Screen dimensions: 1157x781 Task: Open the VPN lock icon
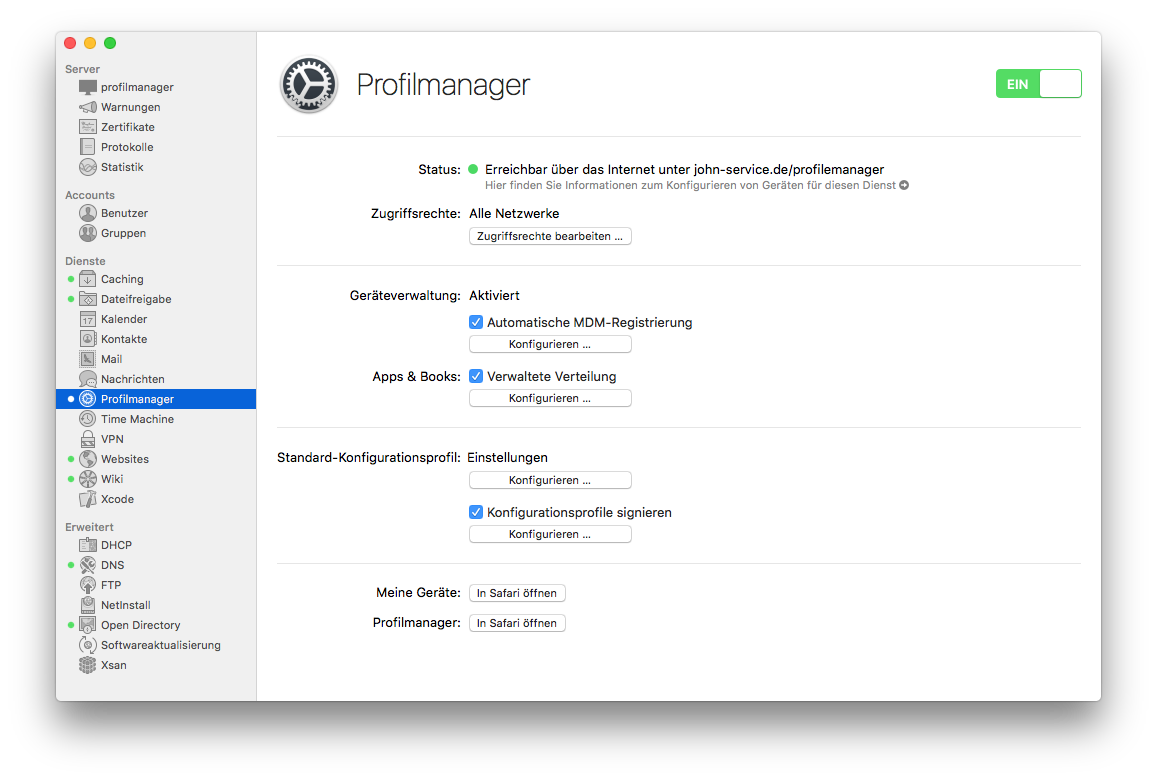coord(88,438)
